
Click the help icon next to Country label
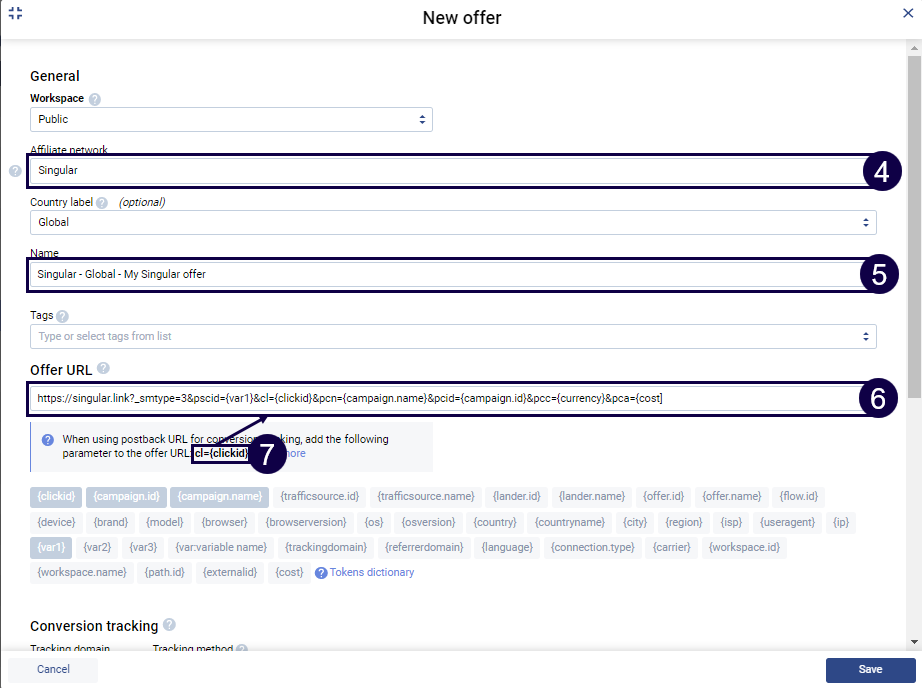[102, 203]
